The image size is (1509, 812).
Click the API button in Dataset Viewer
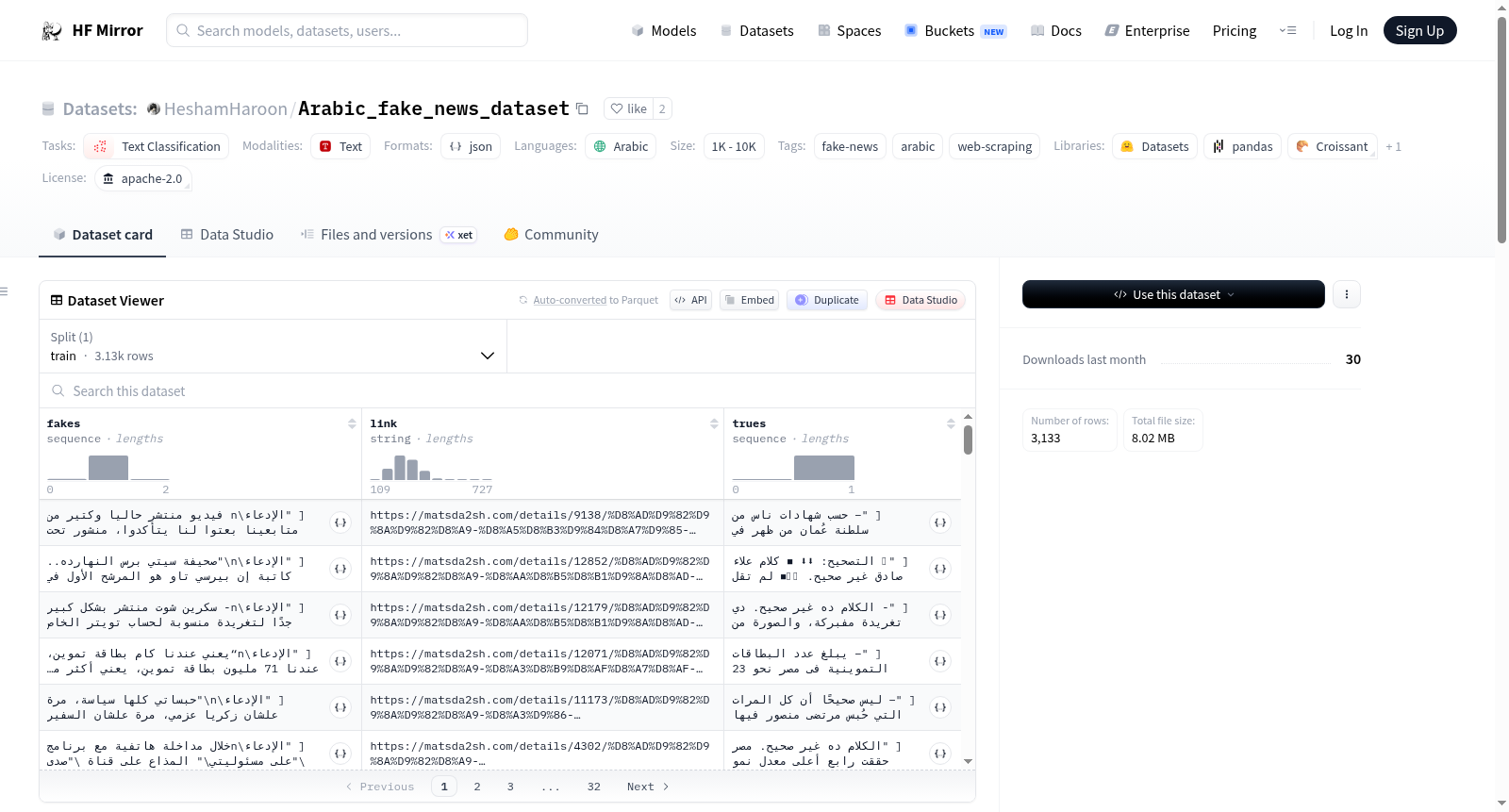[x=690, y=300]
